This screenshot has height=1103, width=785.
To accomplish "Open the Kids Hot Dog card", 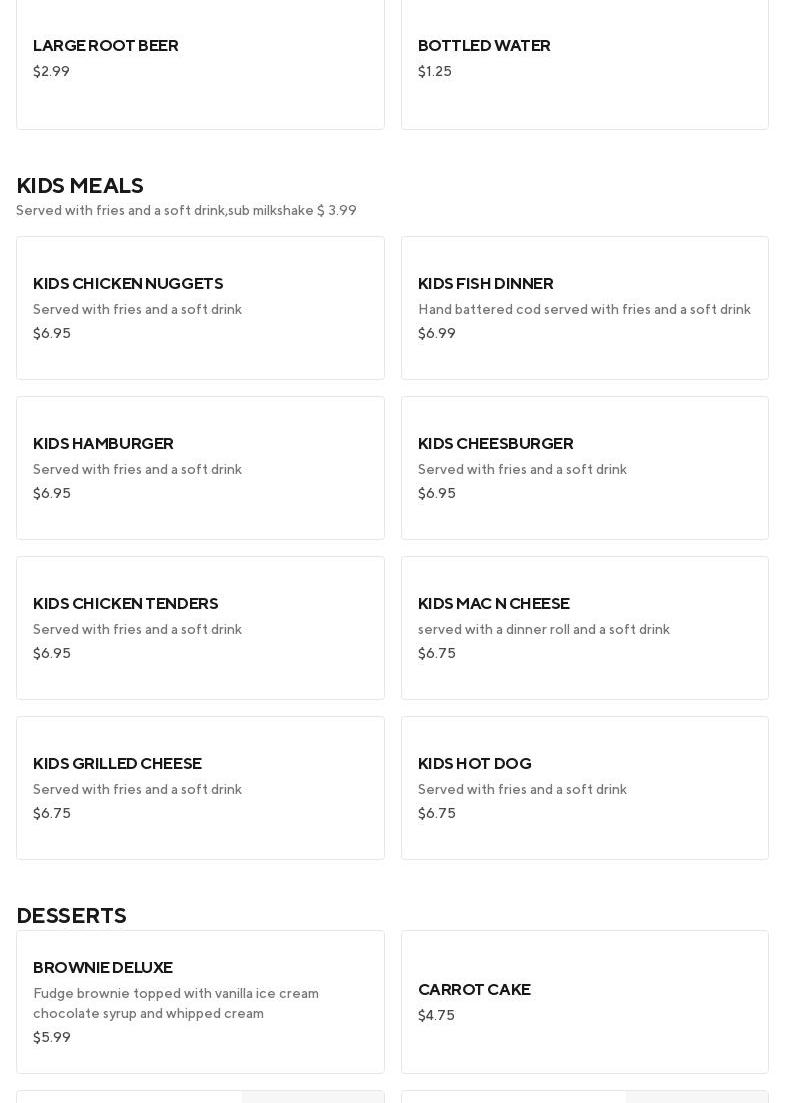I will (584, 788).
